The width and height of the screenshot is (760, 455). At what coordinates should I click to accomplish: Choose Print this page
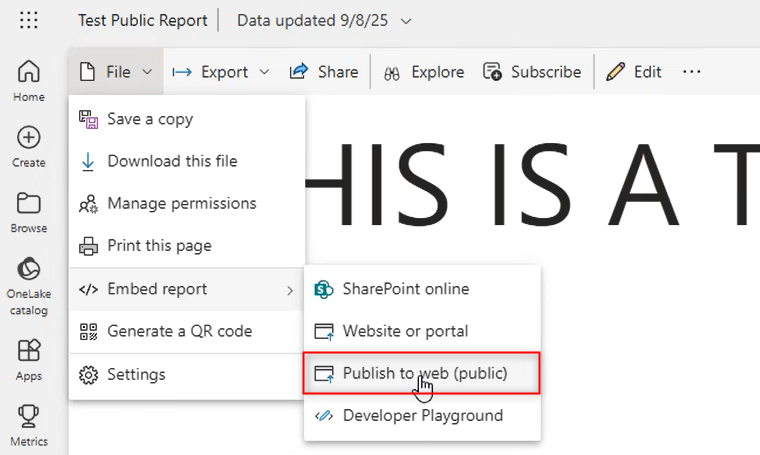[x=187, y=246]
